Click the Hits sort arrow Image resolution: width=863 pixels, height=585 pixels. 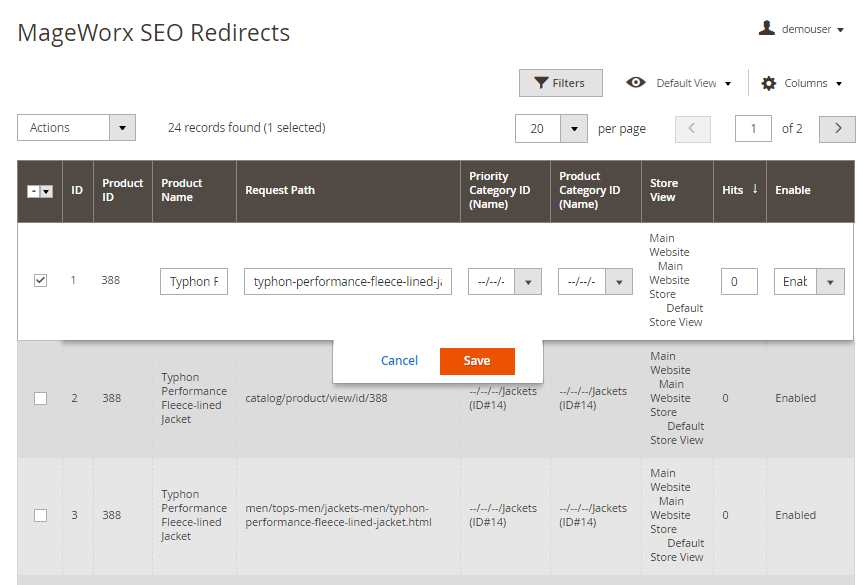[754, 189]
